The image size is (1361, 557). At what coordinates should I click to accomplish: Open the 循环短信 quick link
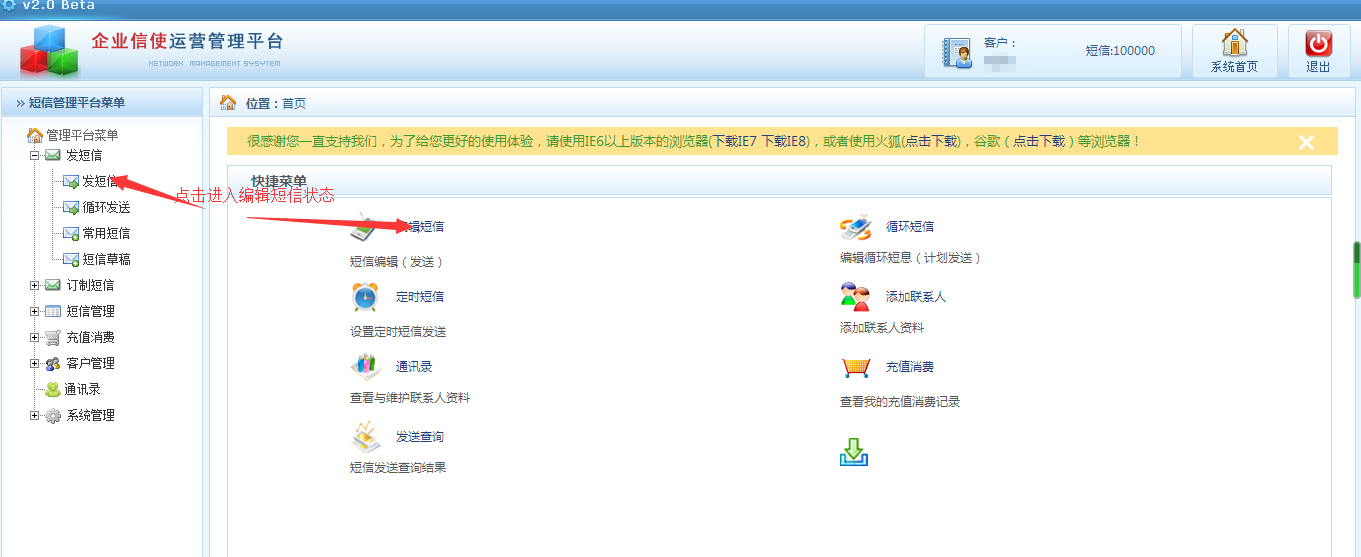tap(910, 227)
